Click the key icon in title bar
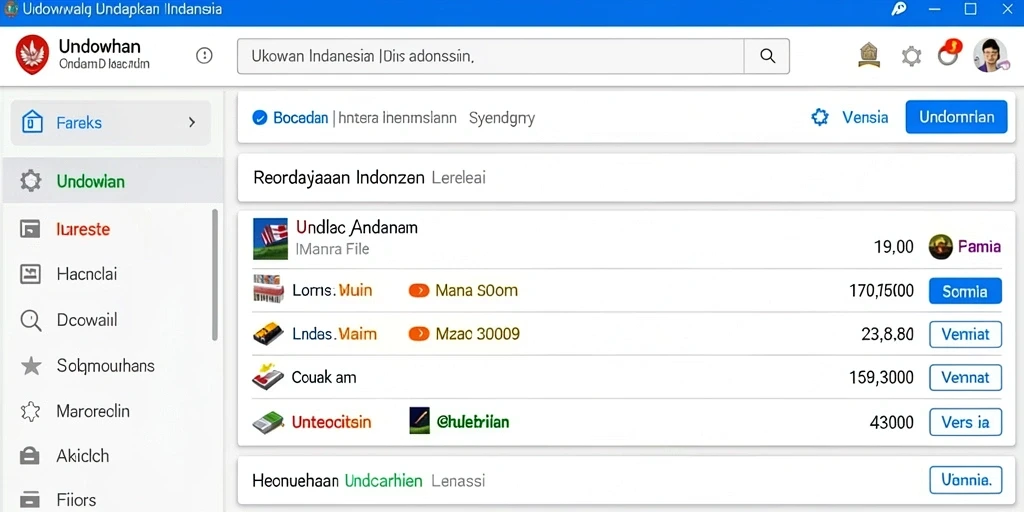The height and width of the screenshot is (512, 1024). [x=899, y=10]
